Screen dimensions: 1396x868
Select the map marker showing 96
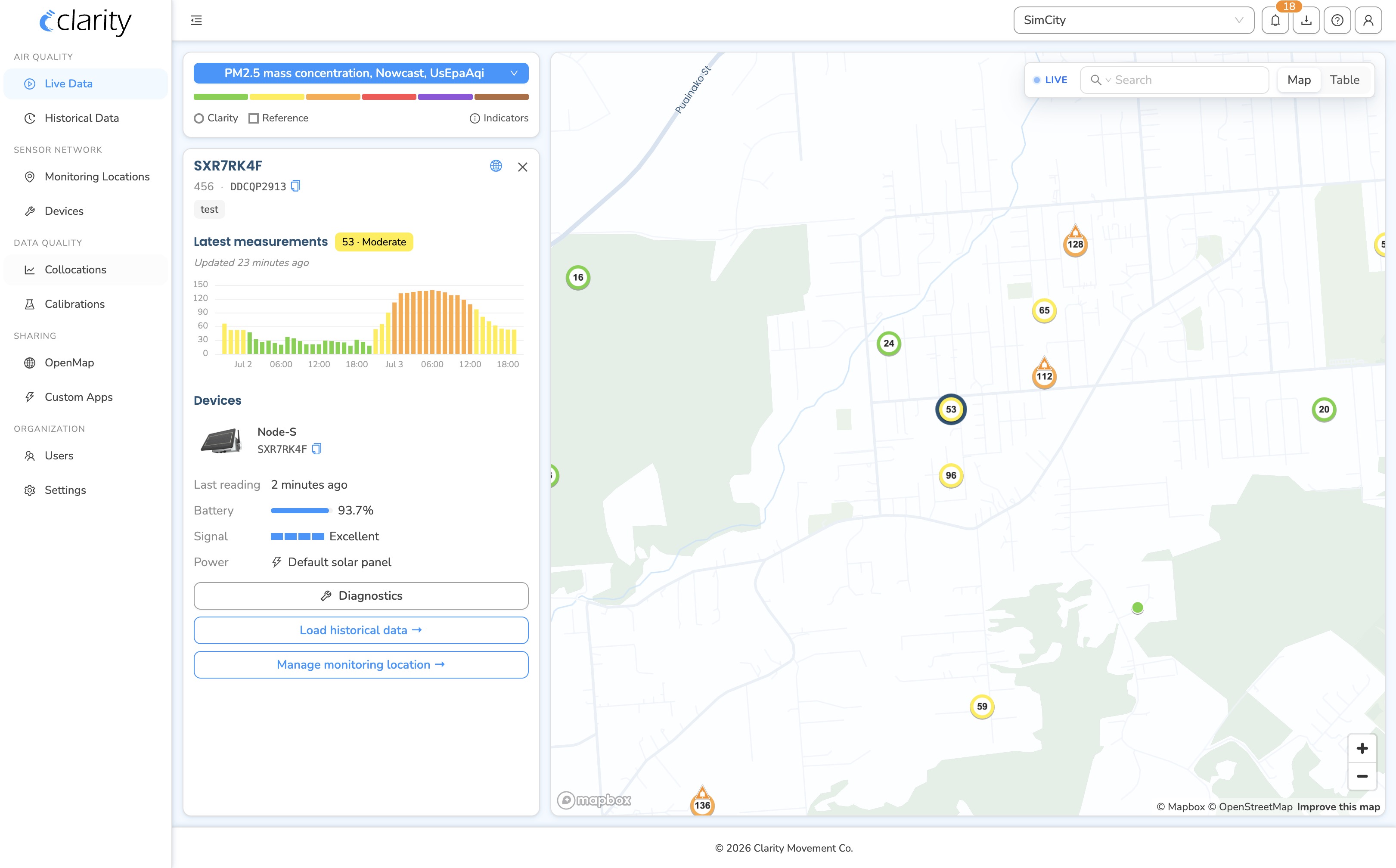[951, 475]
